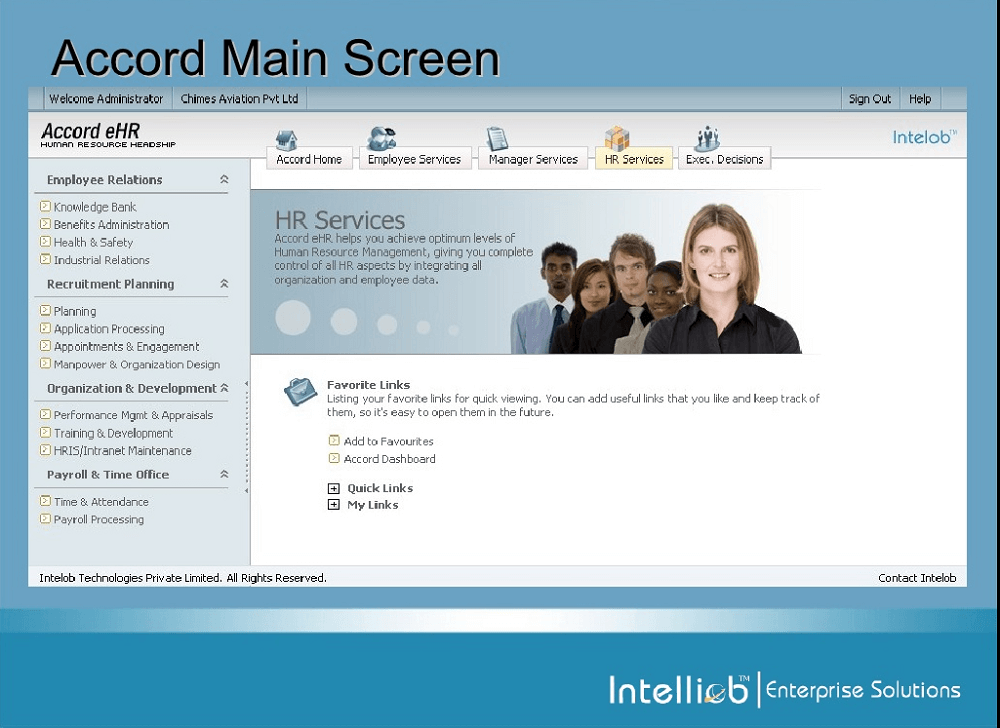
Task: Click the Planning link
Action: (75, 311)
